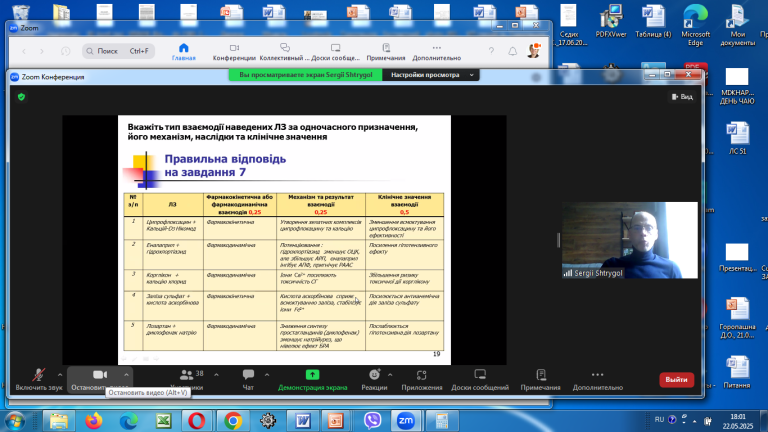Image resolution: width=768 pixels, height=432 pixels.
Task: Click the green Демонстрация экрана share button
Action: [x=312, y=380]
